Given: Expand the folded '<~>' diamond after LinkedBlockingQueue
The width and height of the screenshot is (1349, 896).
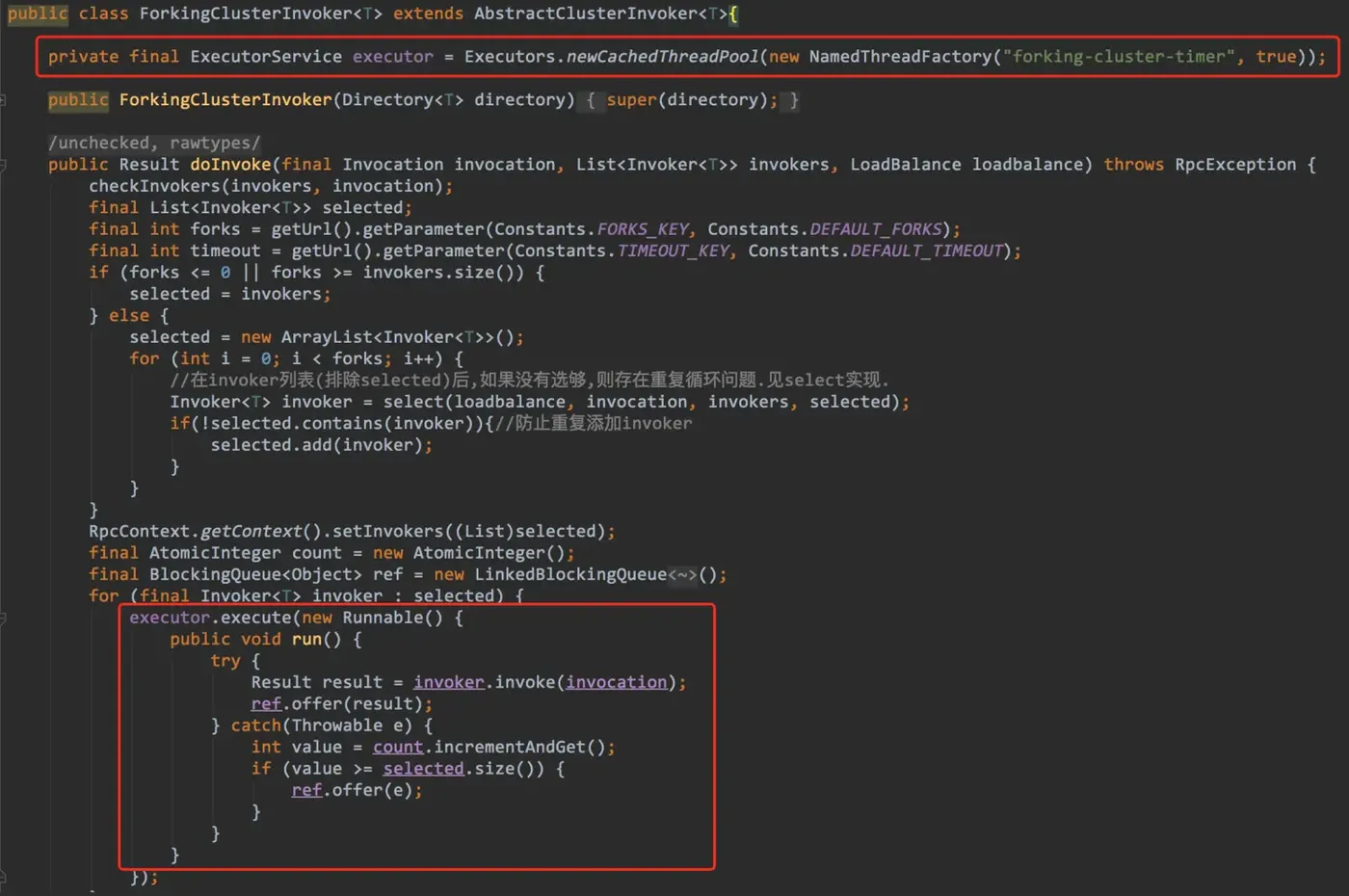Looking at the screenshot, I should (682, 575).
